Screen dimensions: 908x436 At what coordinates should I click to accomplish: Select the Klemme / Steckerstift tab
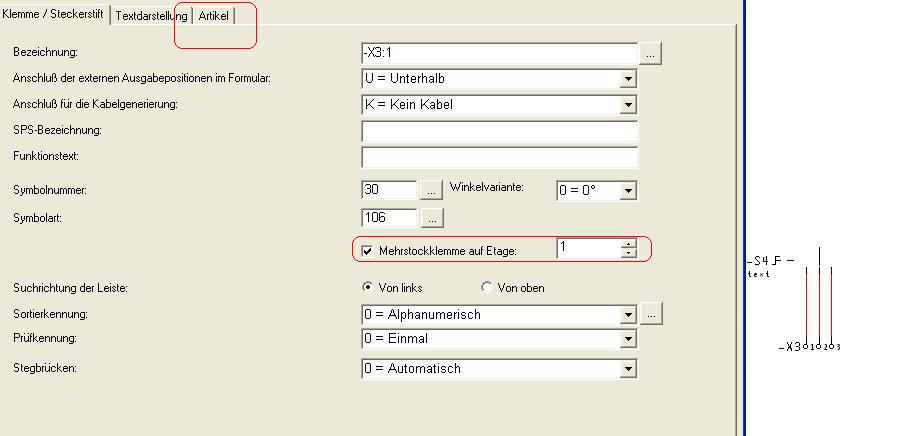54,14
